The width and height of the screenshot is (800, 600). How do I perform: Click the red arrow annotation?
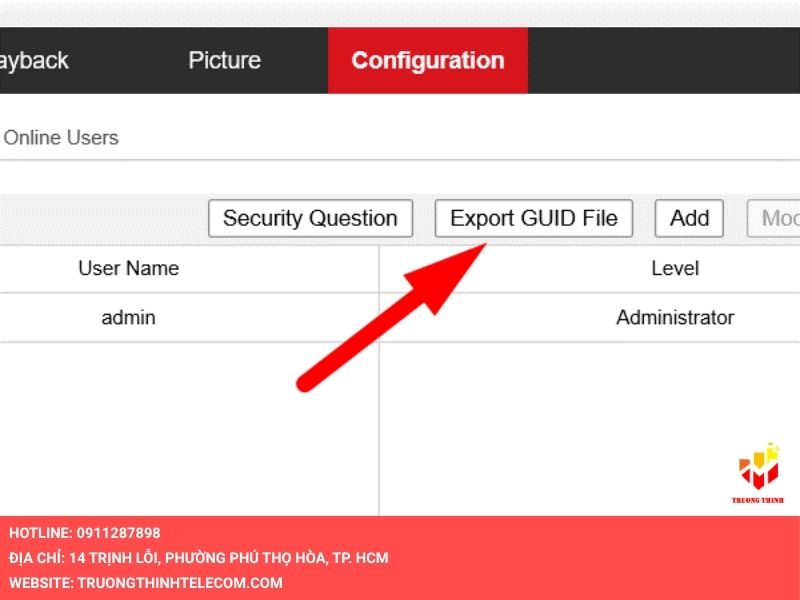[x=391, y=318]
